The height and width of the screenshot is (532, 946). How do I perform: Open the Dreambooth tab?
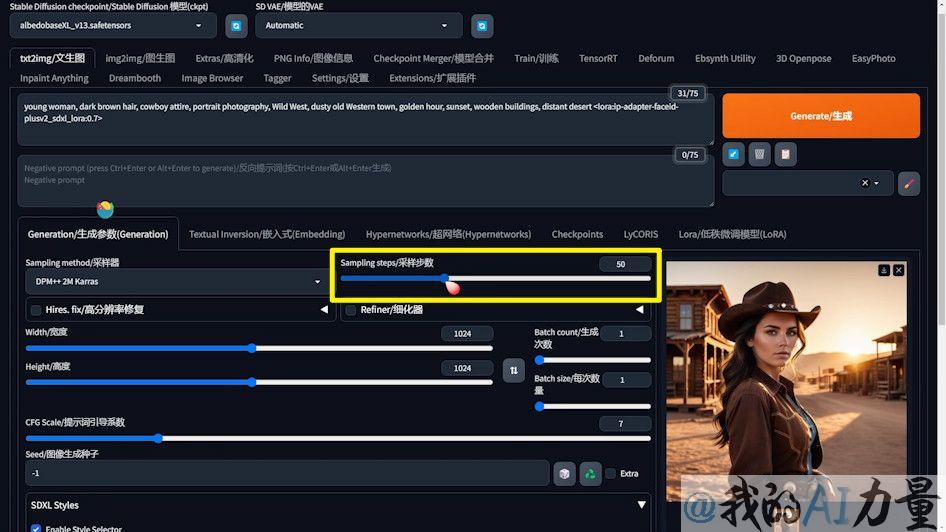pyautogui.click(x=135, y=78)
